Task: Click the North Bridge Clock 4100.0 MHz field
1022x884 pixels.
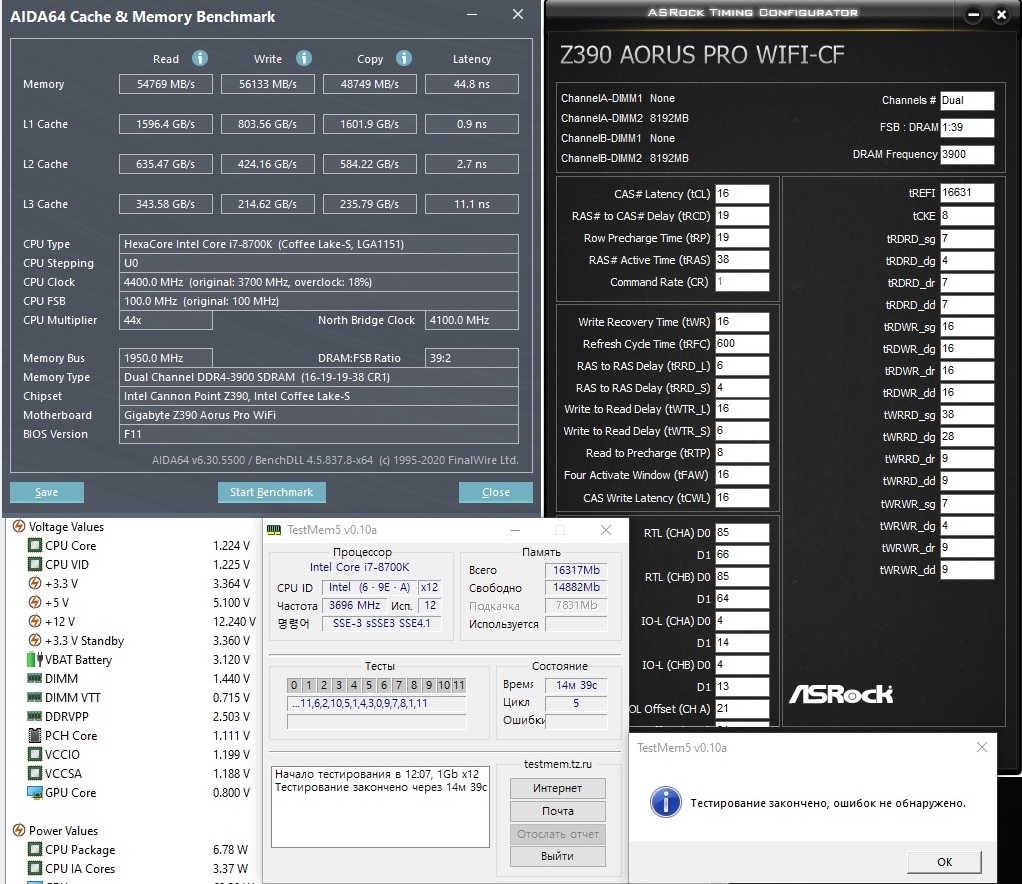Action: [472, 320]
